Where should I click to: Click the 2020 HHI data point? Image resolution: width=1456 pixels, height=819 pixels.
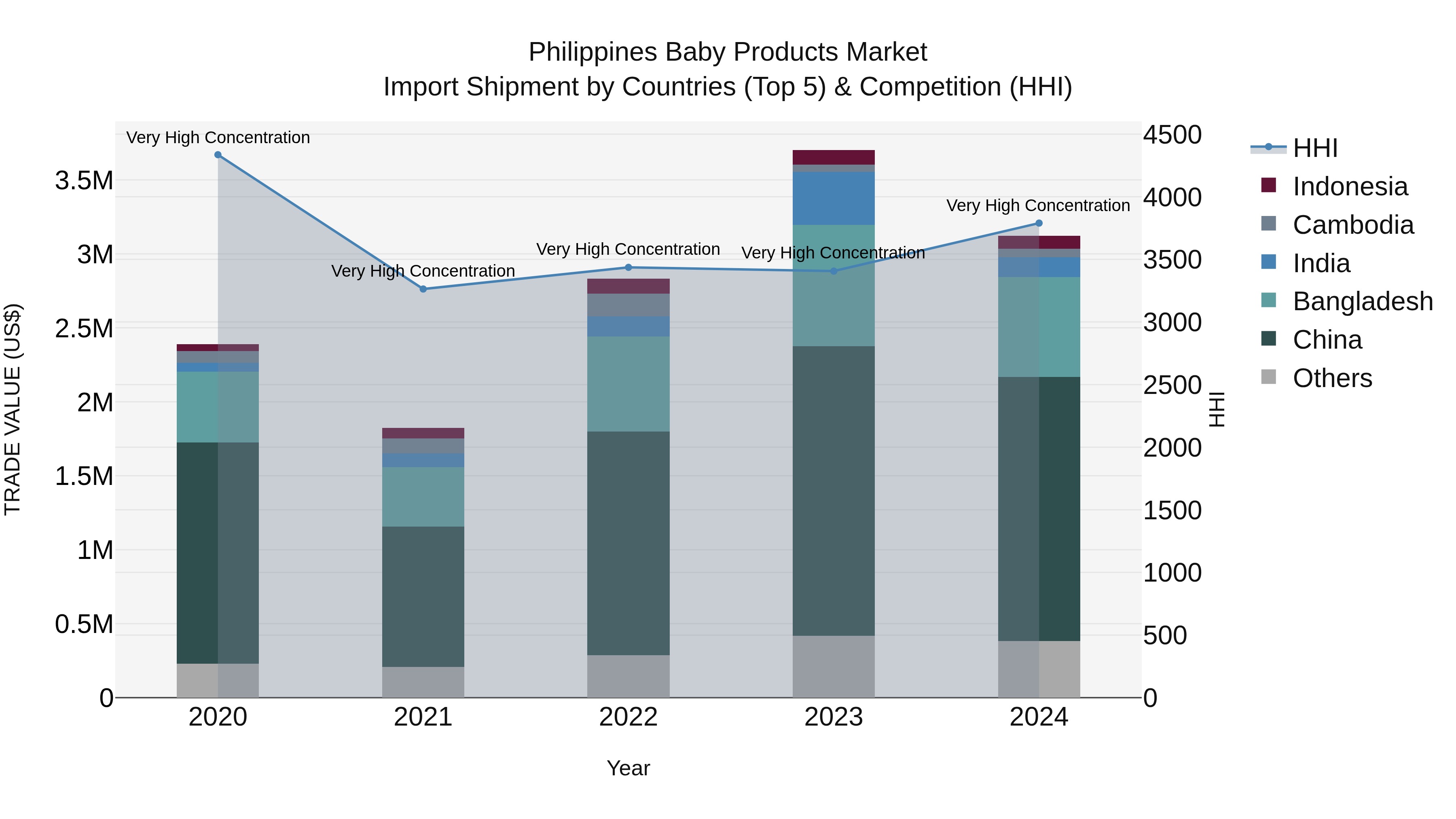pyautogui.click(x=218, y=154)
